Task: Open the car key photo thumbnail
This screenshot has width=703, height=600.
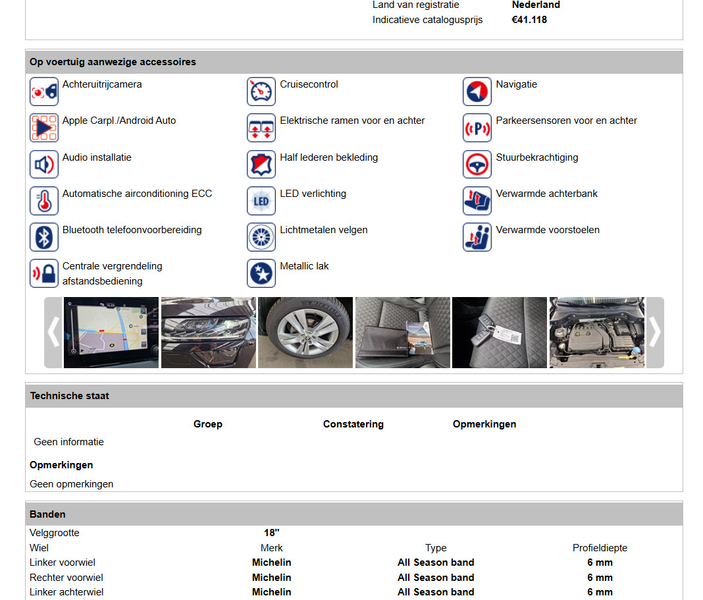Action: pos(499,332)
